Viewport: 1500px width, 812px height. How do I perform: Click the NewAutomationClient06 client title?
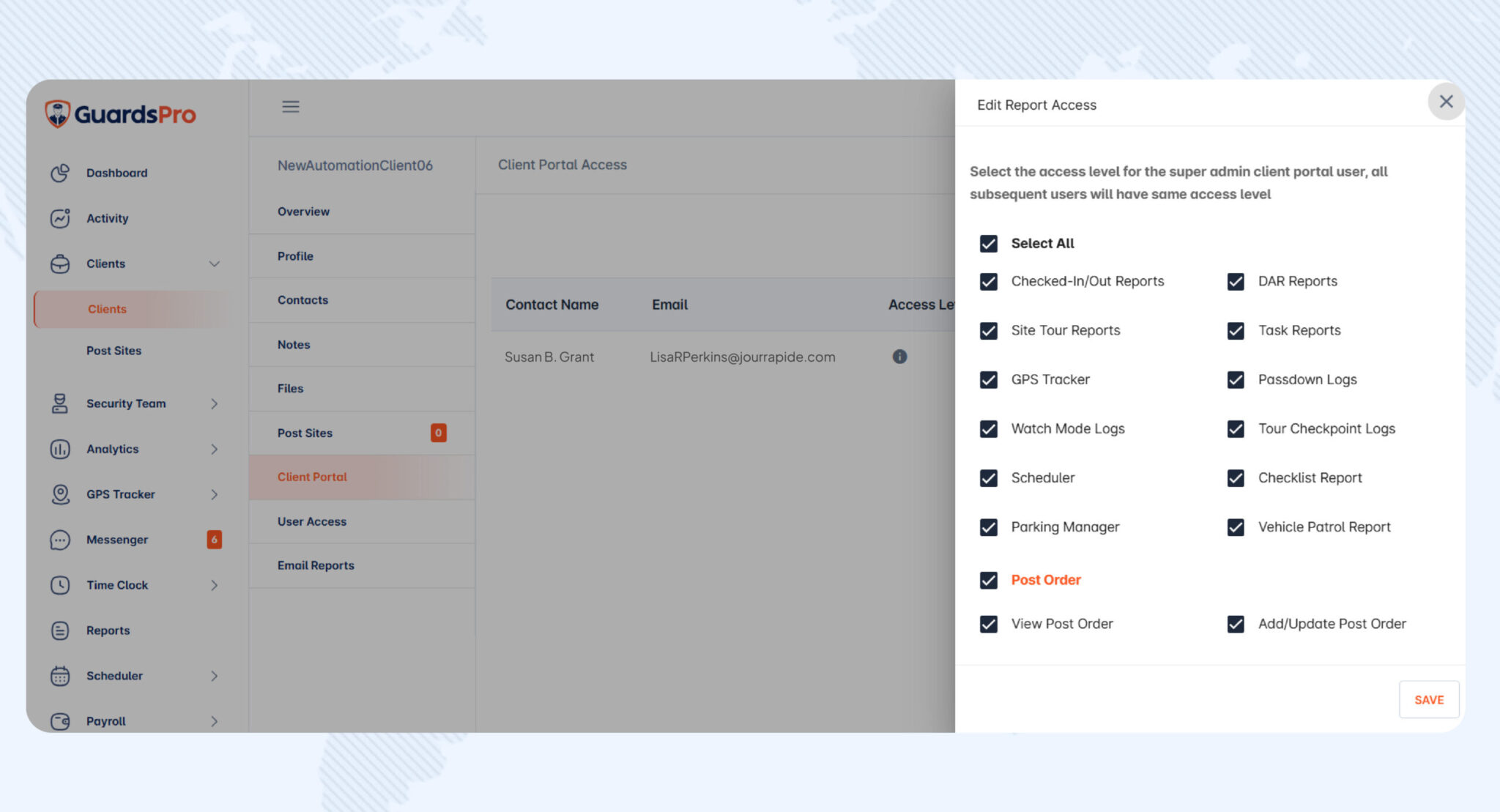[355, 165]
